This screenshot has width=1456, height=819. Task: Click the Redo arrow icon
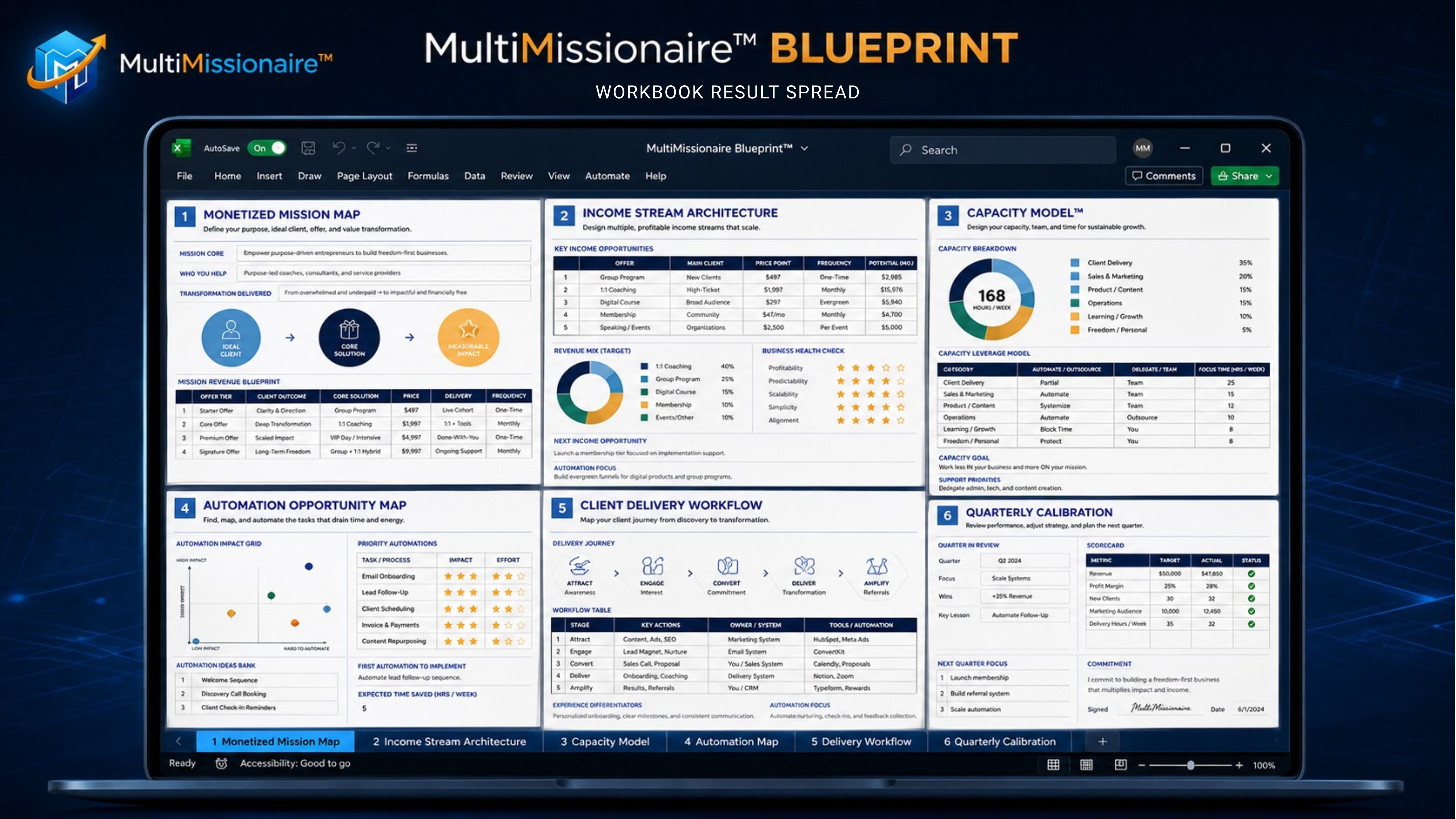[373, 148]
